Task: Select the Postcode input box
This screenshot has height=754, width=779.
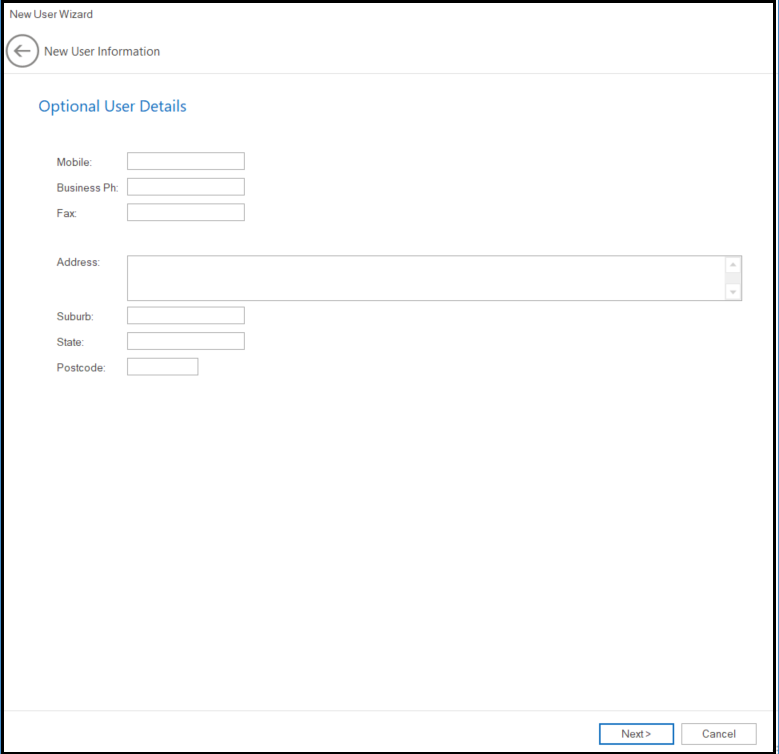Action: tap(162, 367)
